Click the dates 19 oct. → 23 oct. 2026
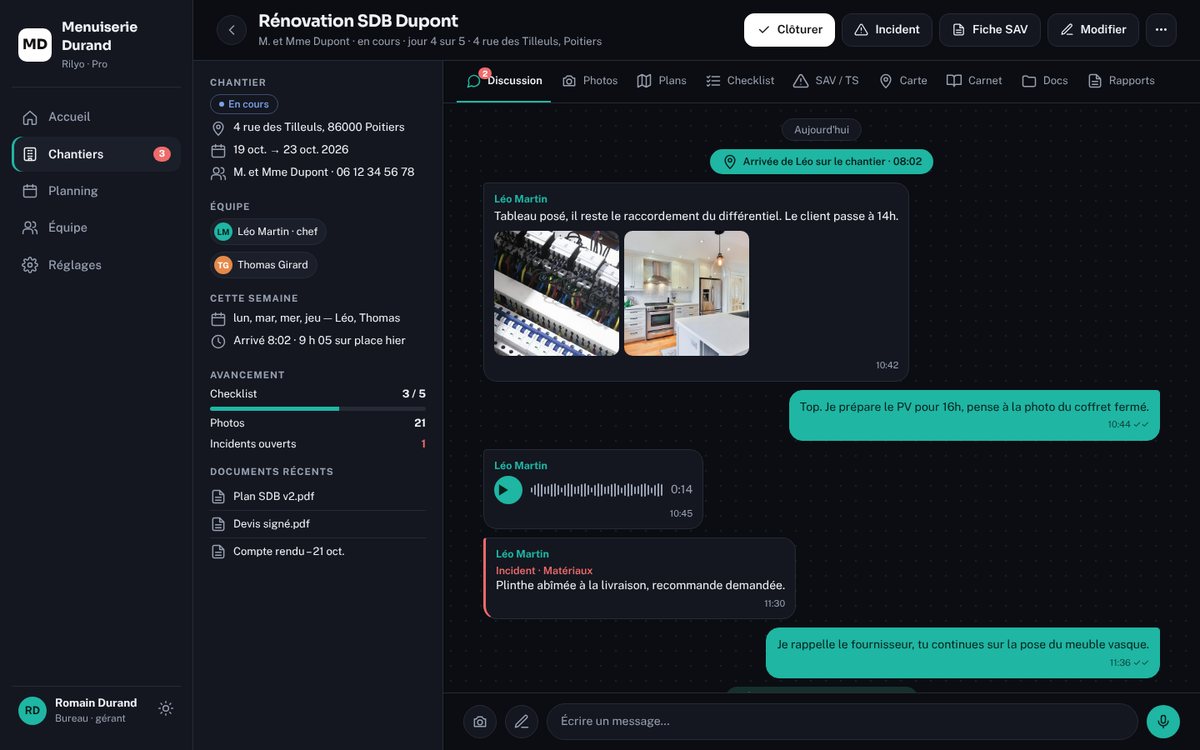This screenshot has width=1200, height=750. point(291,150)
